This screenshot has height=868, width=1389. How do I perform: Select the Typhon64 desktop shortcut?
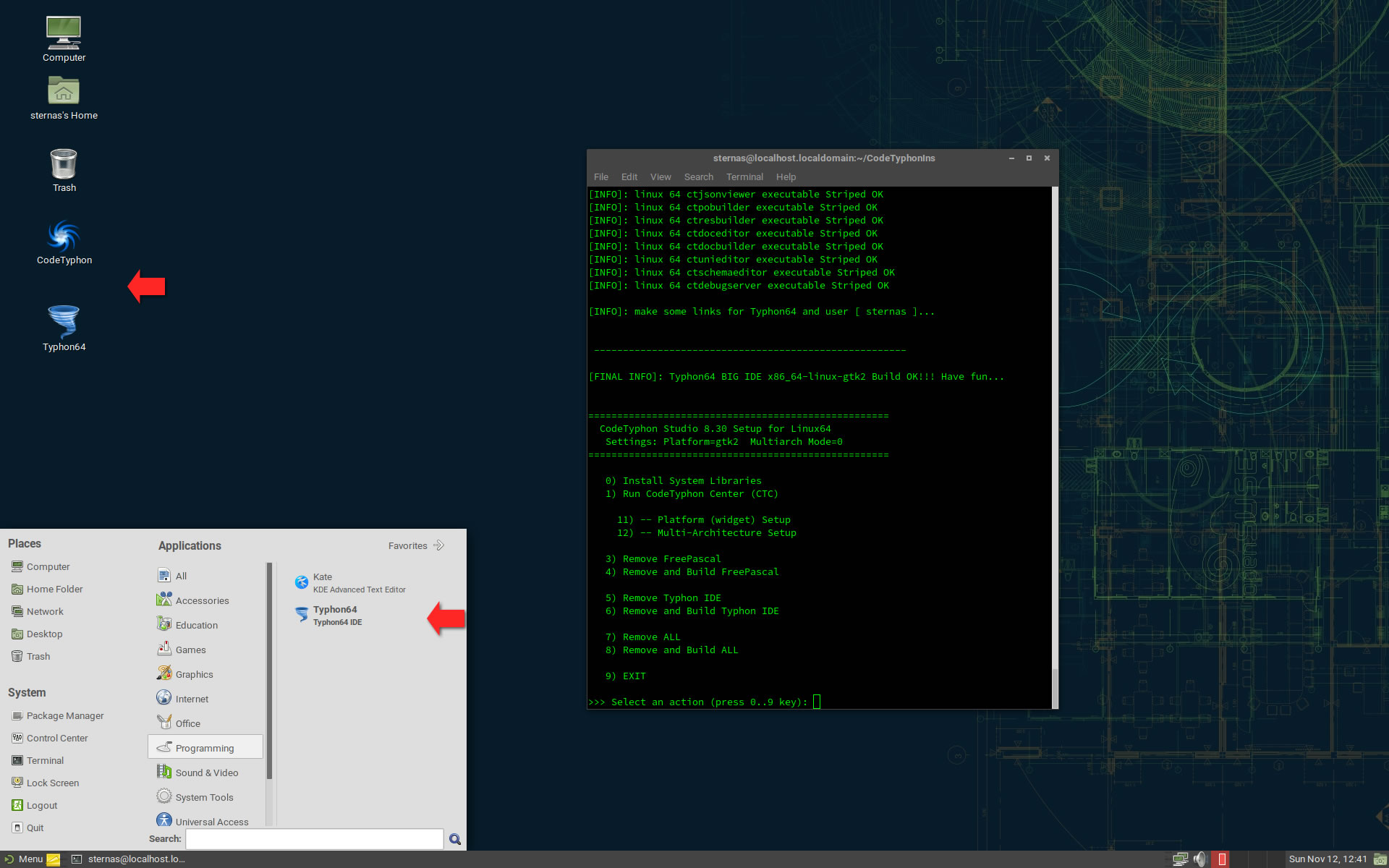point(64,329)
